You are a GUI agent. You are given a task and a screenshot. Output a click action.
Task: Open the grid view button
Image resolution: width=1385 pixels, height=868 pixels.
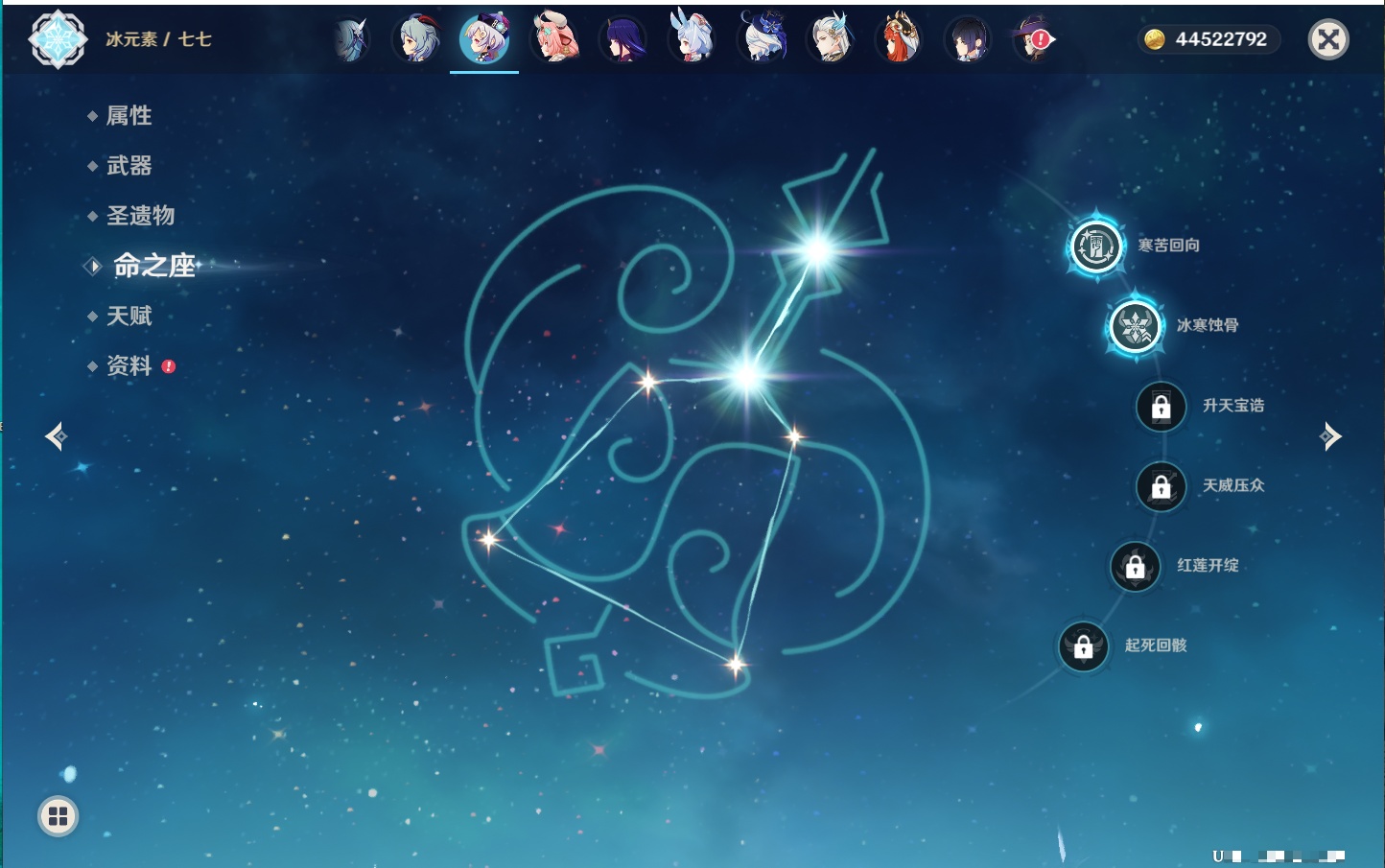(x=58, y=816)
